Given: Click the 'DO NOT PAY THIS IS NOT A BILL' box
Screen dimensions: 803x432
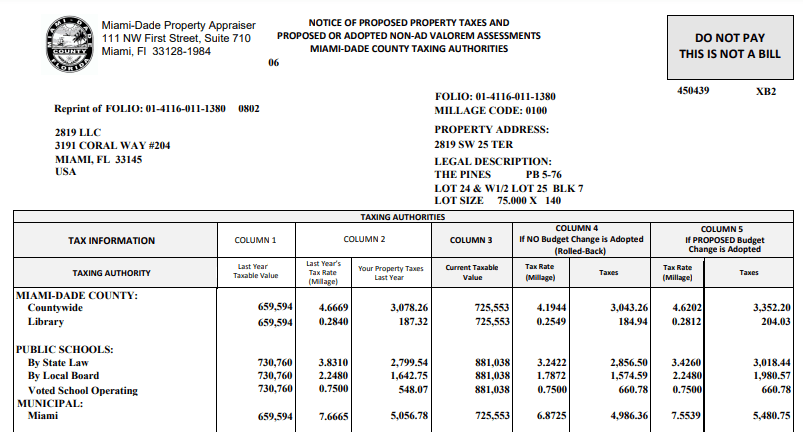Looking at the screenshot, I should (730, 47).
